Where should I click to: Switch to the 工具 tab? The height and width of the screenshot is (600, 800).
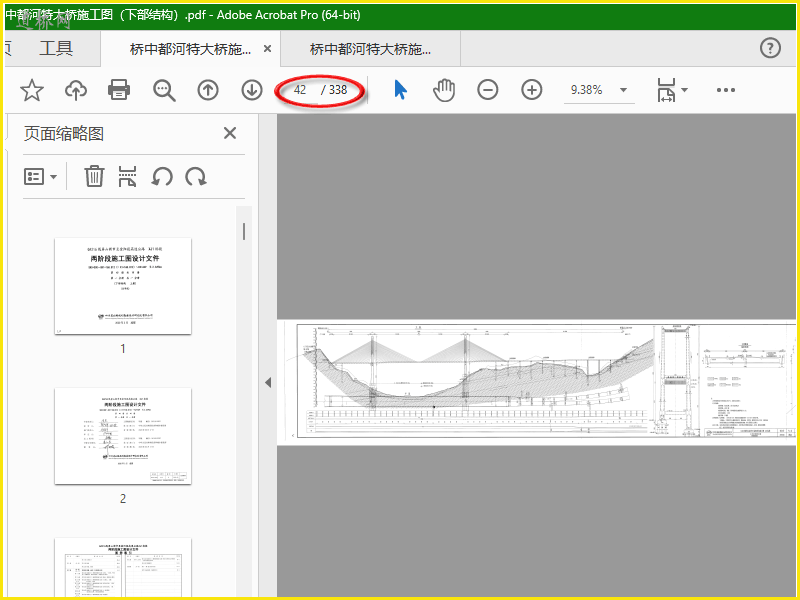56,48
